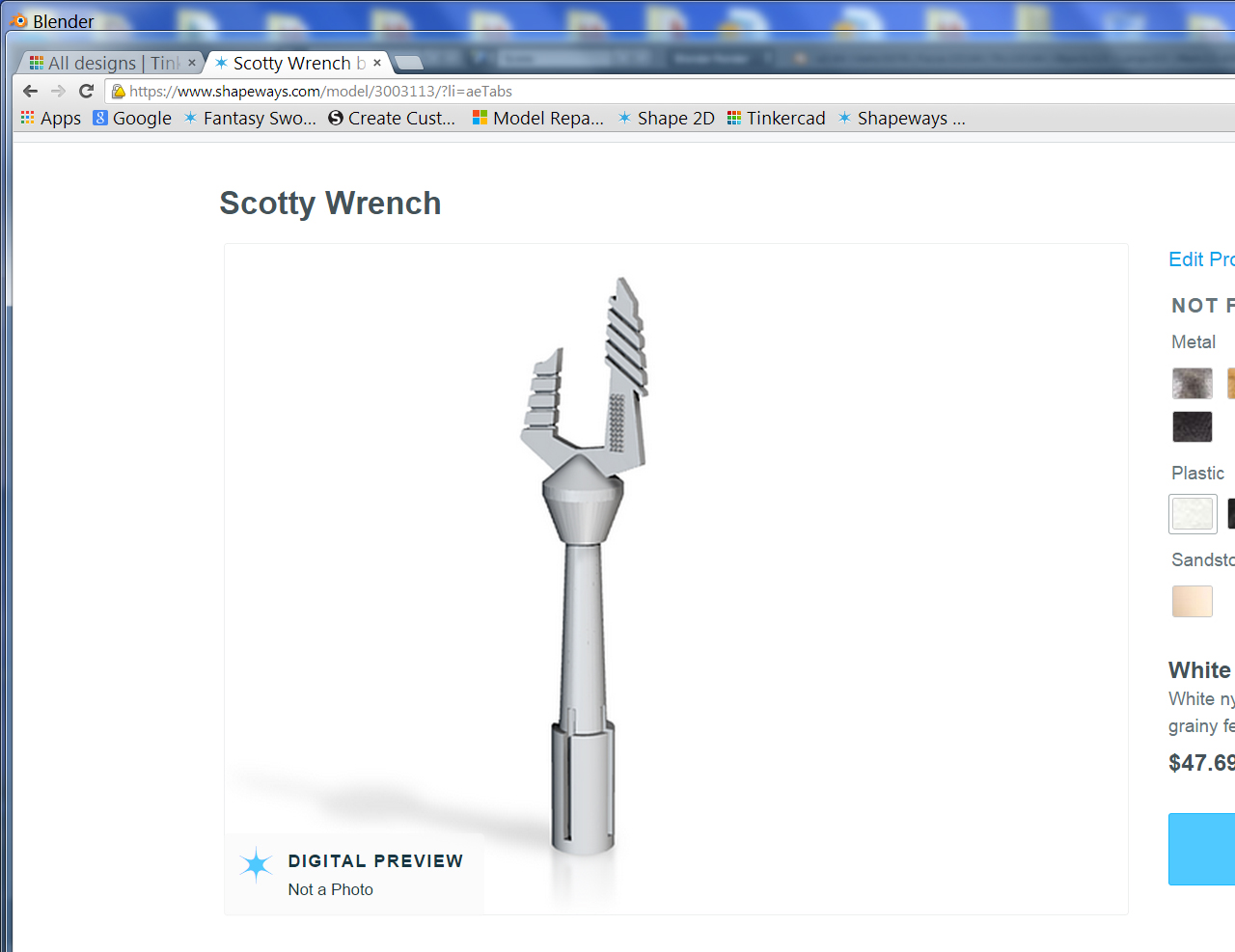Viewport: 1235px width, 952px height.
Task: Reload the page with the refresh icon
Action: click(x=86, y=91)
